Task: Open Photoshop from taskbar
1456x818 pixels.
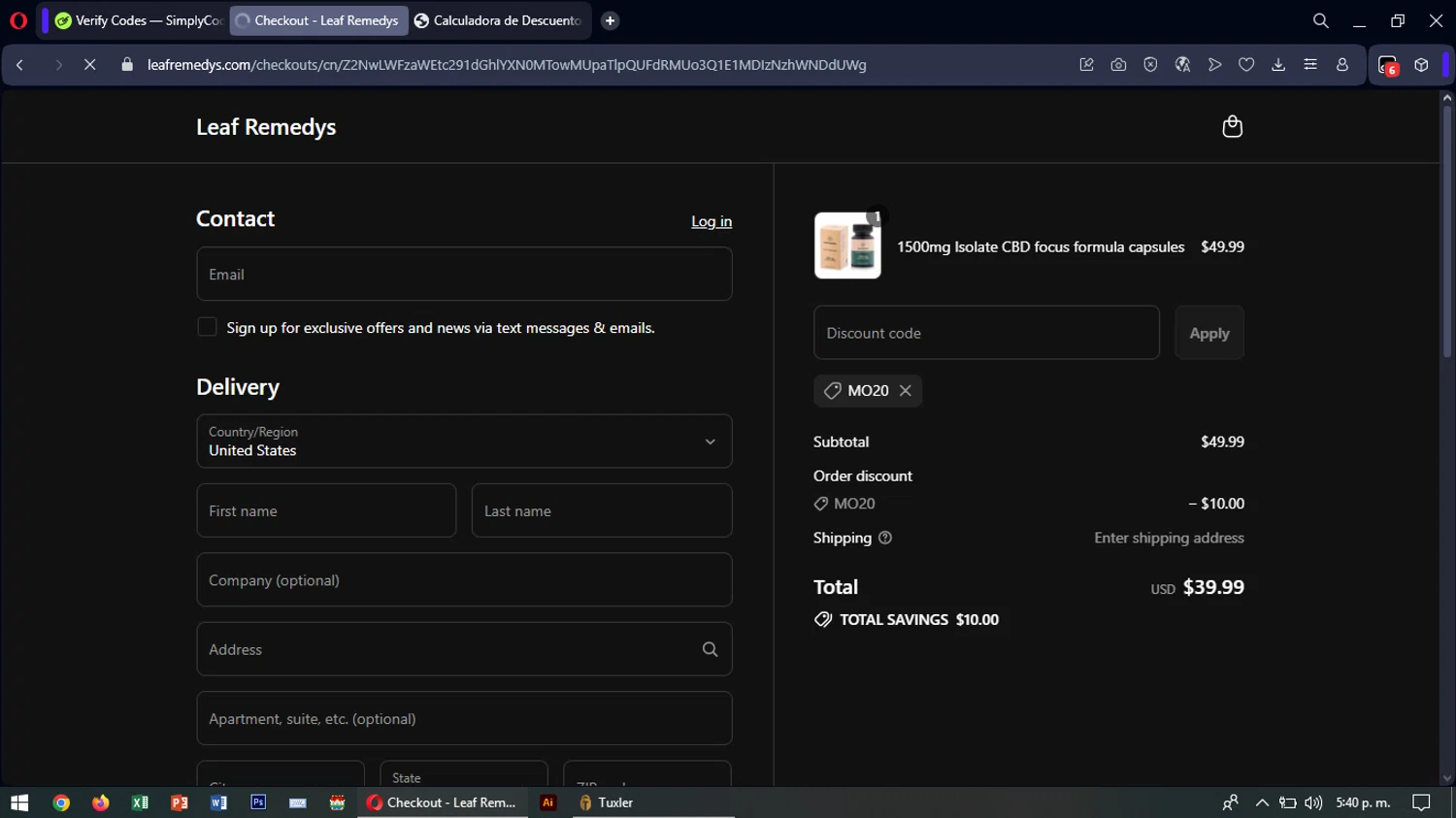Action: coord(258,802)
